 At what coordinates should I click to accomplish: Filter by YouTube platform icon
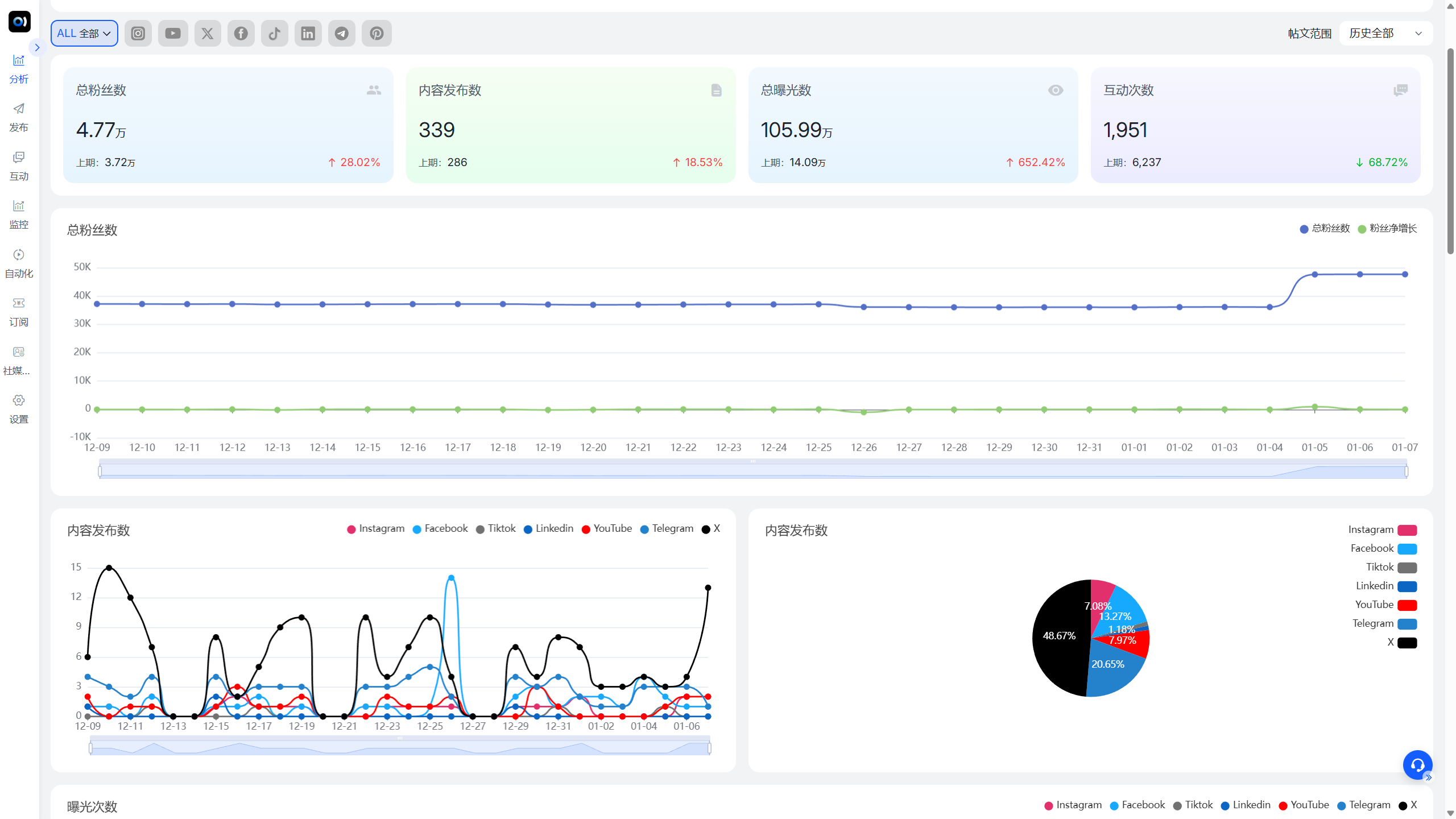pyautogui.click(x=173, y=34)
